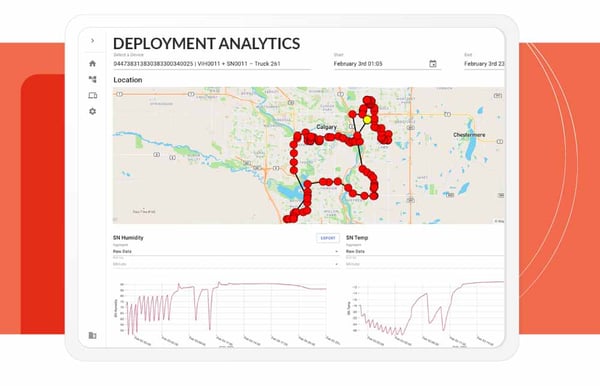Open settings via the gear icon
The width and height of the screenshot is (600, 386).
pos(93,111)
